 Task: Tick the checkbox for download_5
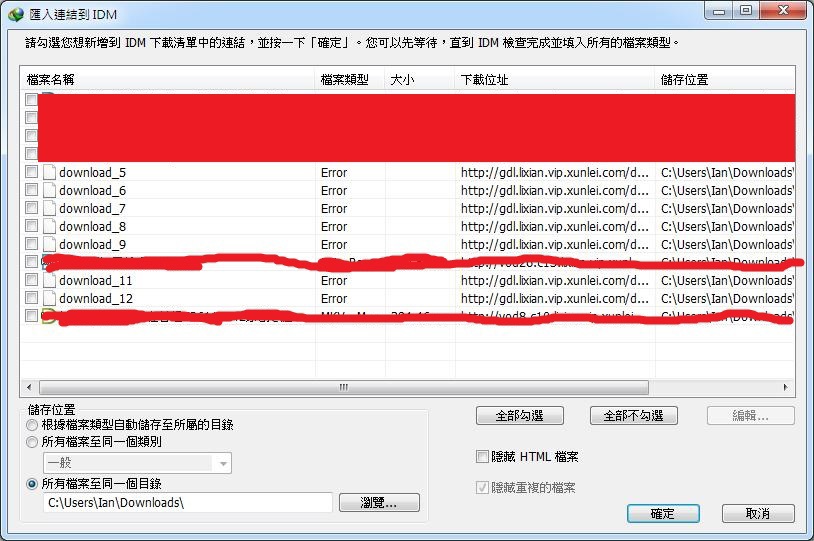coord(32,172)
